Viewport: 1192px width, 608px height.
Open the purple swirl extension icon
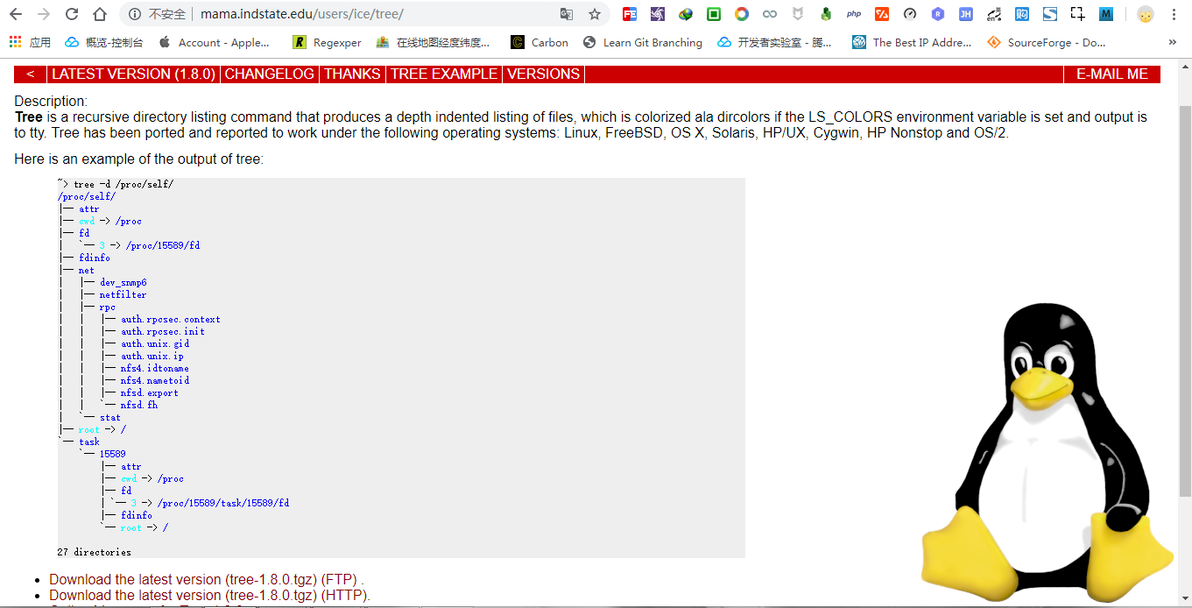coord(658,14)
